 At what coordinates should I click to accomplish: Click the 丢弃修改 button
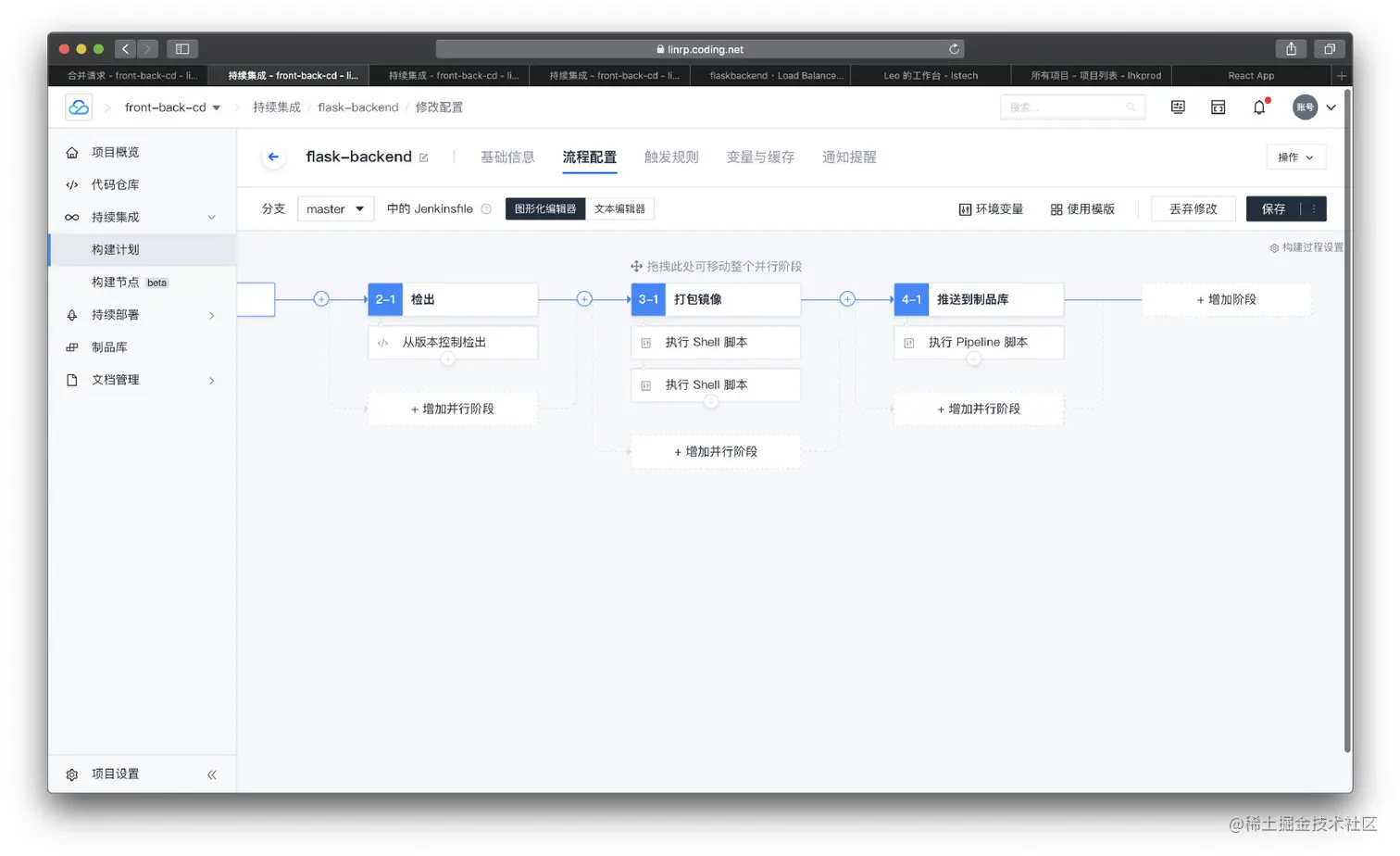click(1194, 209)
